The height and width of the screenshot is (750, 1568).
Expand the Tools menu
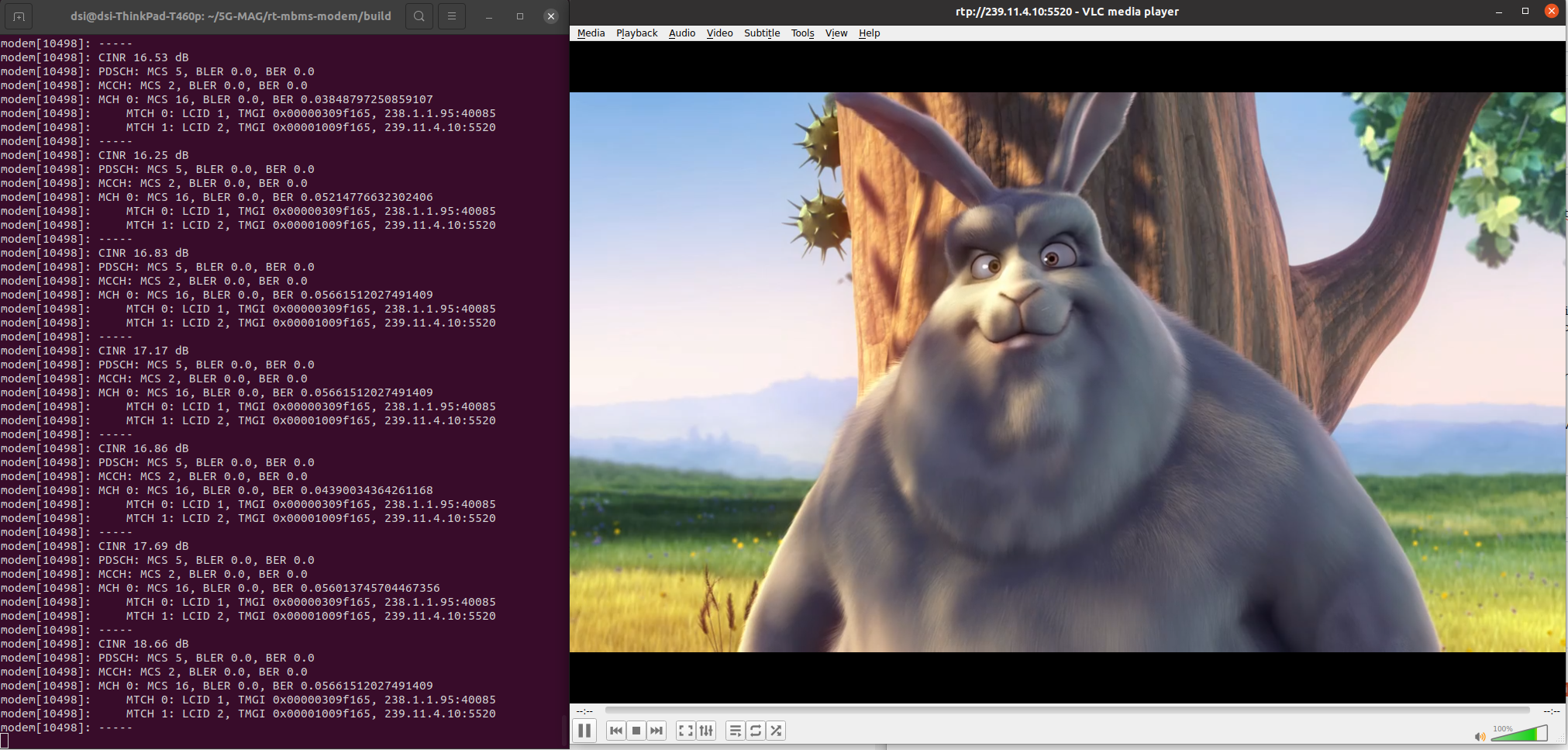(x=802, y=33)
